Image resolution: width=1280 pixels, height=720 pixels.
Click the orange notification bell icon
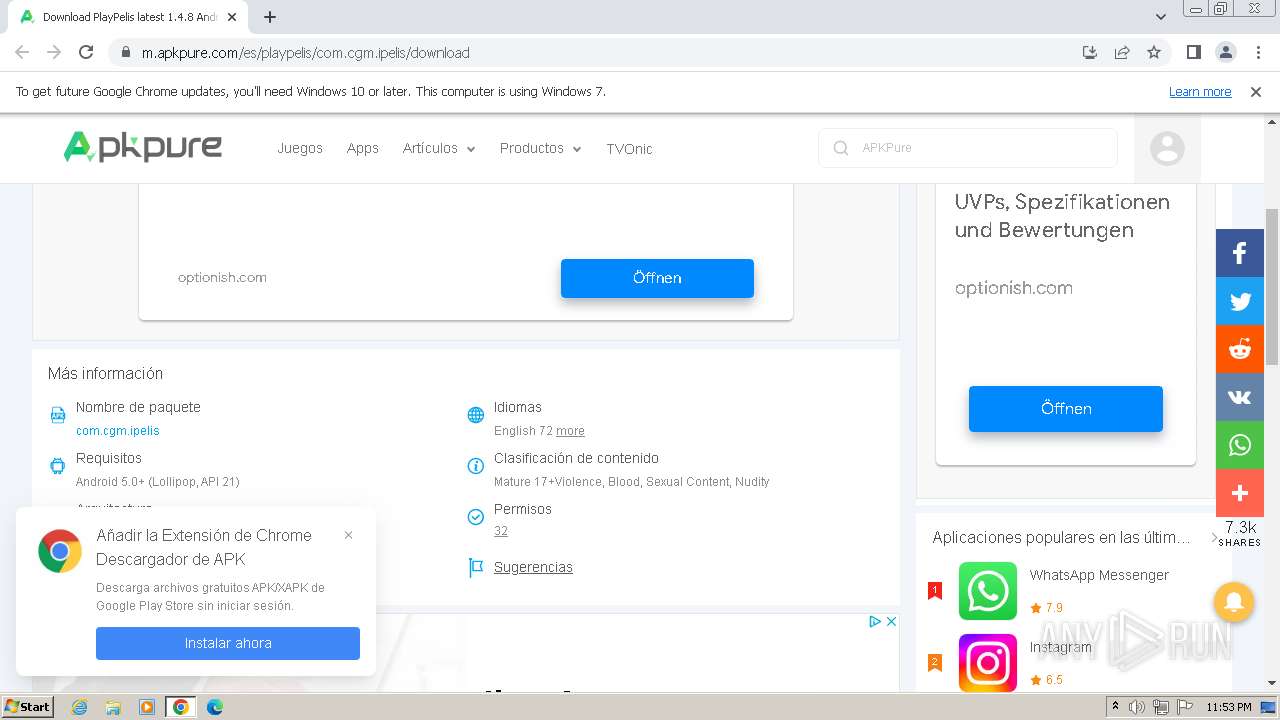(1234, 602)
